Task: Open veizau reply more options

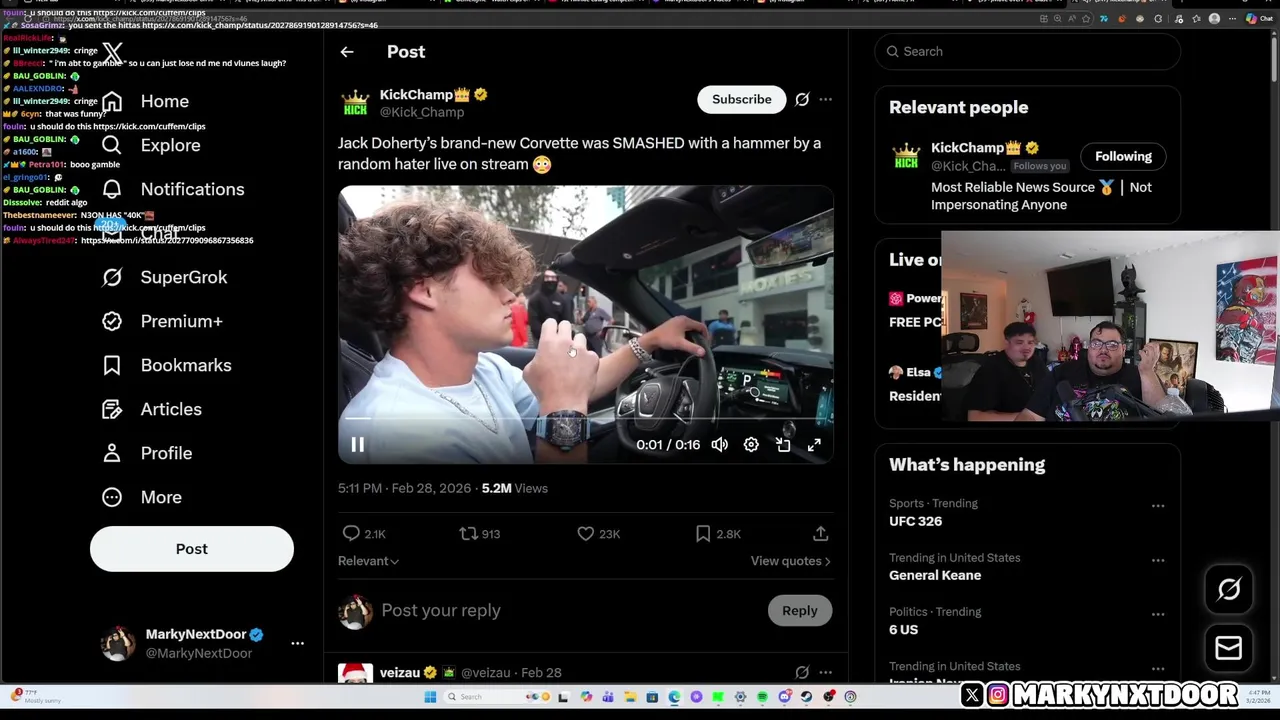Action: tap(825, 673)
